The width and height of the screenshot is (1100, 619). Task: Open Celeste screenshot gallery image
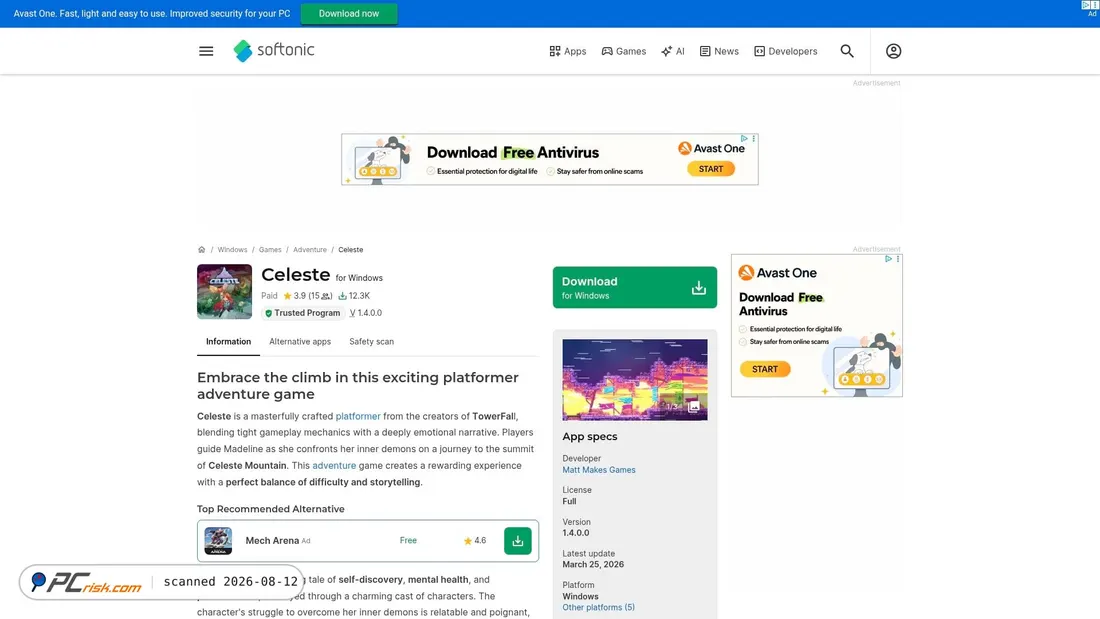[634, 380]
